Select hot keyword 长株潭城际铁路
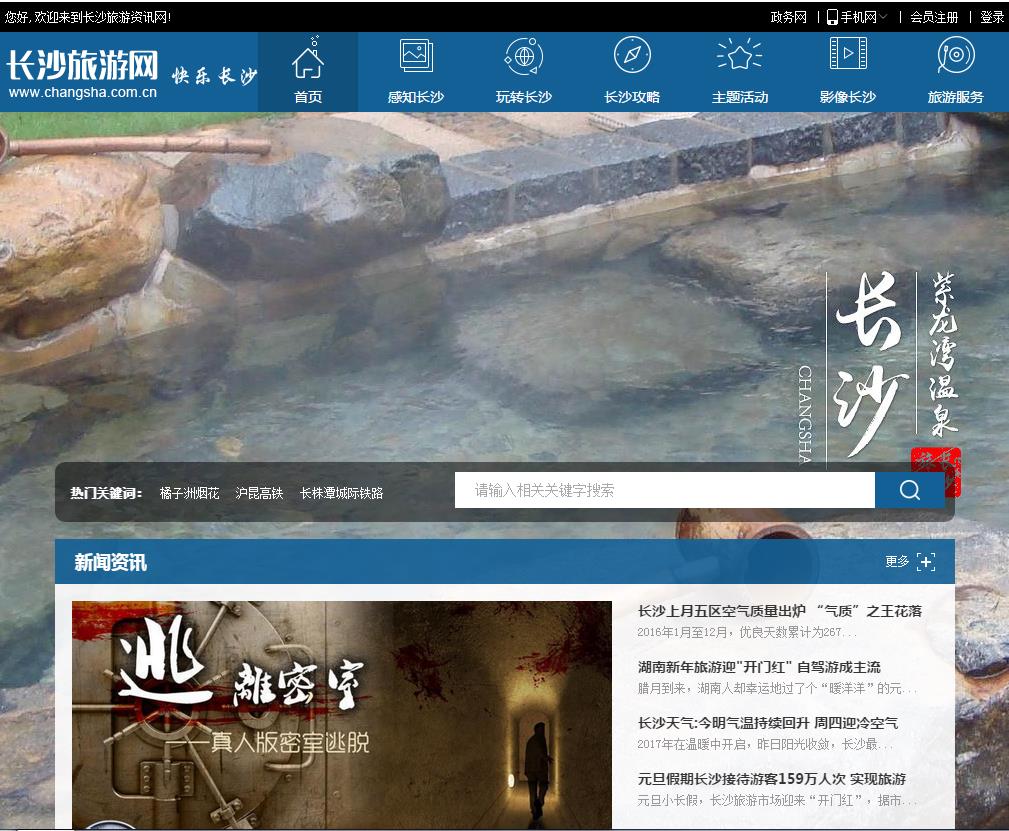 pyautogui.click(x=341, y=493)
